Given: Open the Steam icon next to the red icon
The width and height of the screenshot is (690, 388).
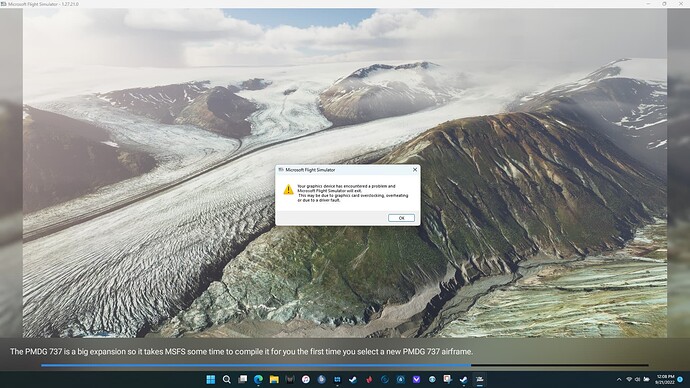Looking at the screenshot, I should coord(353,379).
